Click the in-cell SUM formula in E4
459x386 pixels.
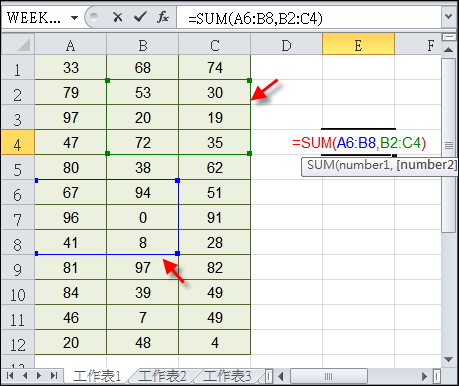tap(359, 143)
